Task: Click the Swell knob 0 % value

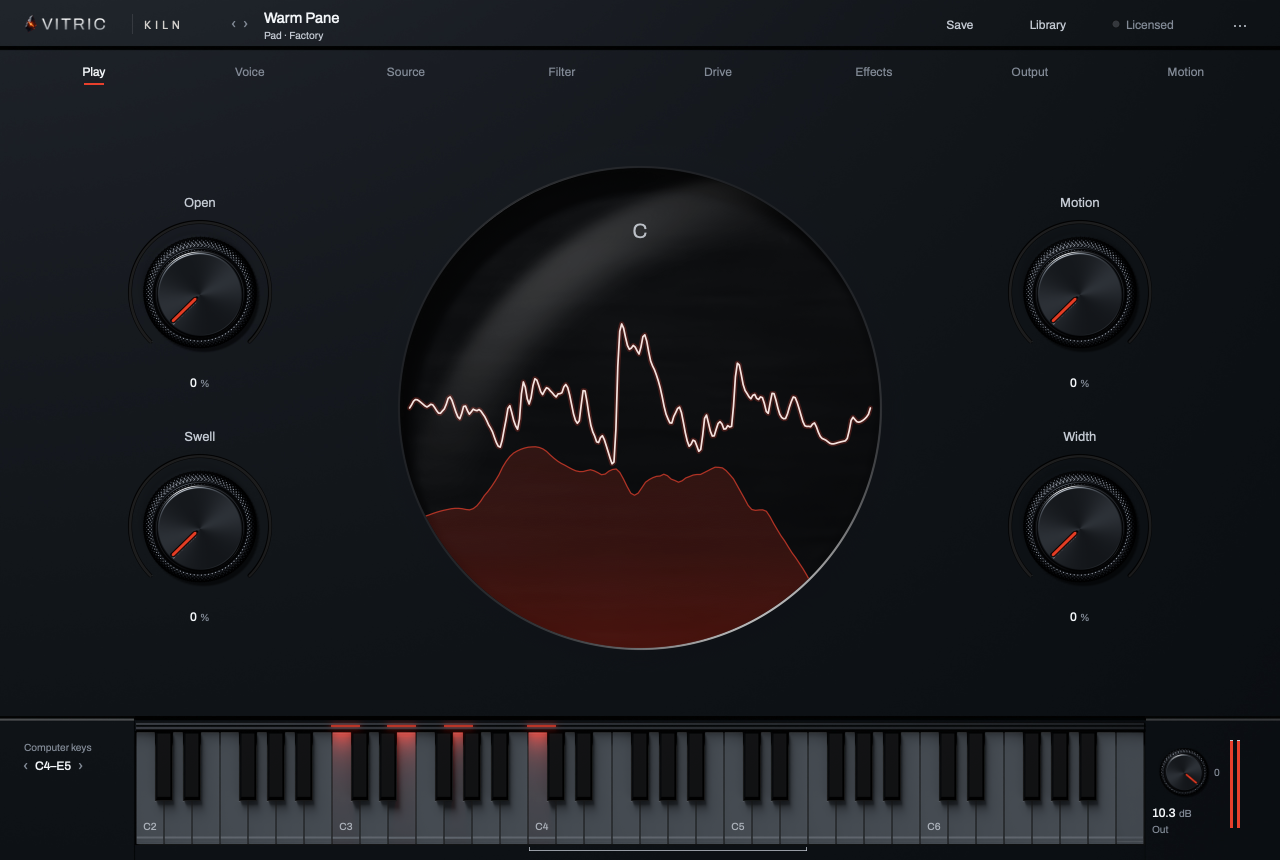Action: (200, 617)
